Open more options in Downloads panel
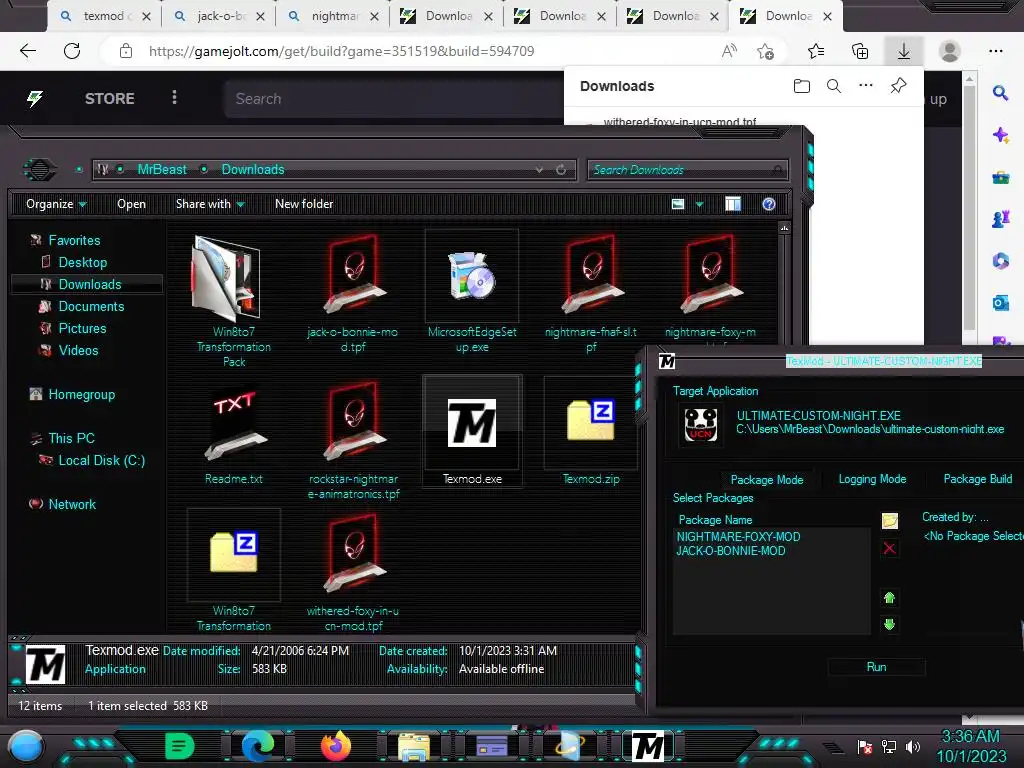The width and height of the screenshot is (1024, 768). pos(866,86)
